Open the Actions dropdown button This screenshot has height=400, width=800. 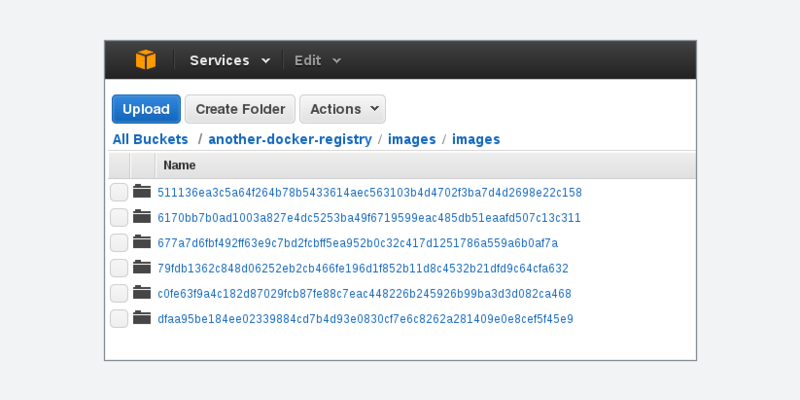[x=342, y=109]
